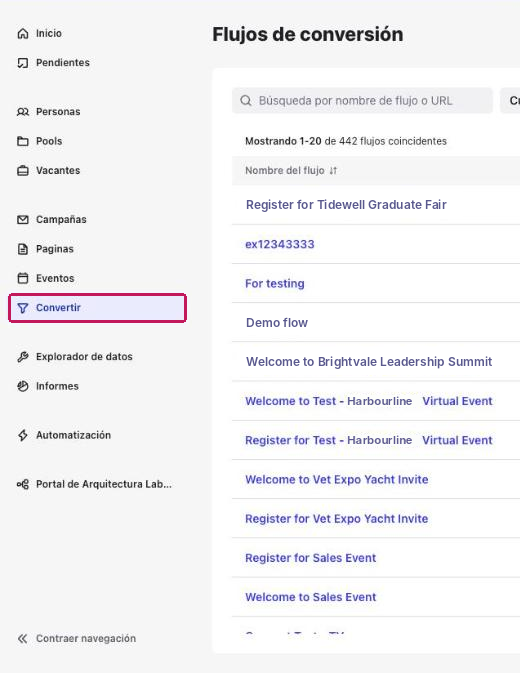This screenshot has width=520, height=673.
Task: Focus the flow name or URL search field
Action: pyautogui.click(x=363, y=101)
